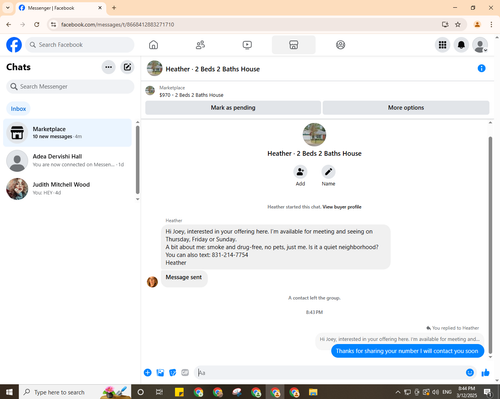Open View buyer profile link

coord(342,207)
